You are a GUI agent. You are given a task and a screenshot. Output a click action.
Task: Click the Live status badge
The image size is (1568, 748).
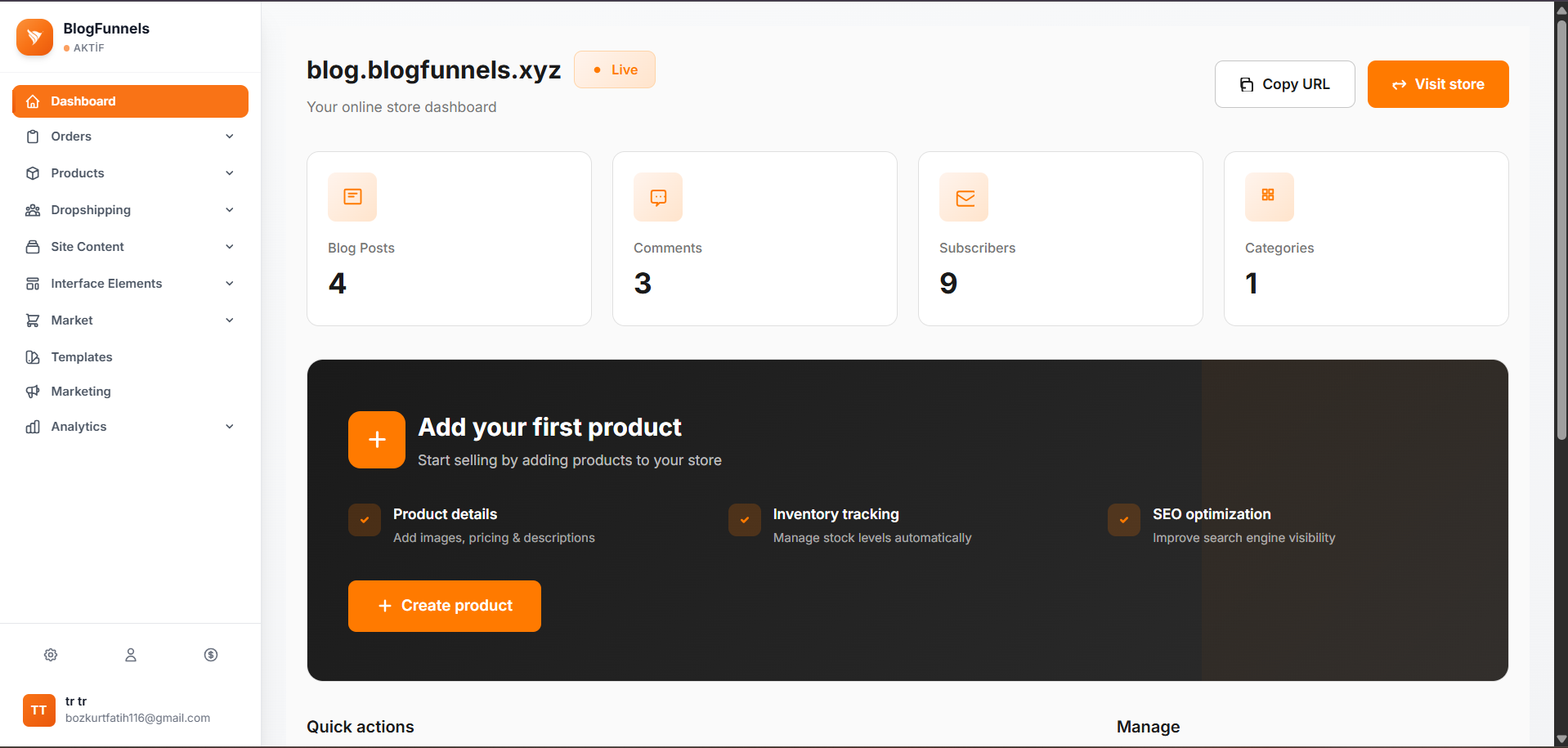614,69
